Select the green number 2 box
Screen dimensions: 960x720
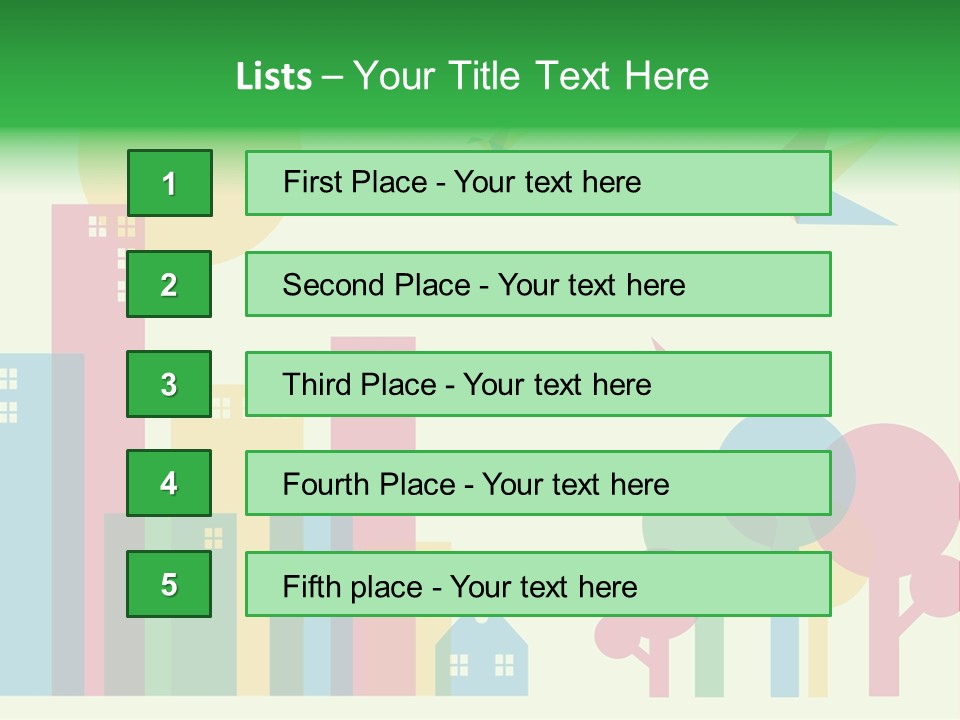pyautogui.click(x=169, y=284)
